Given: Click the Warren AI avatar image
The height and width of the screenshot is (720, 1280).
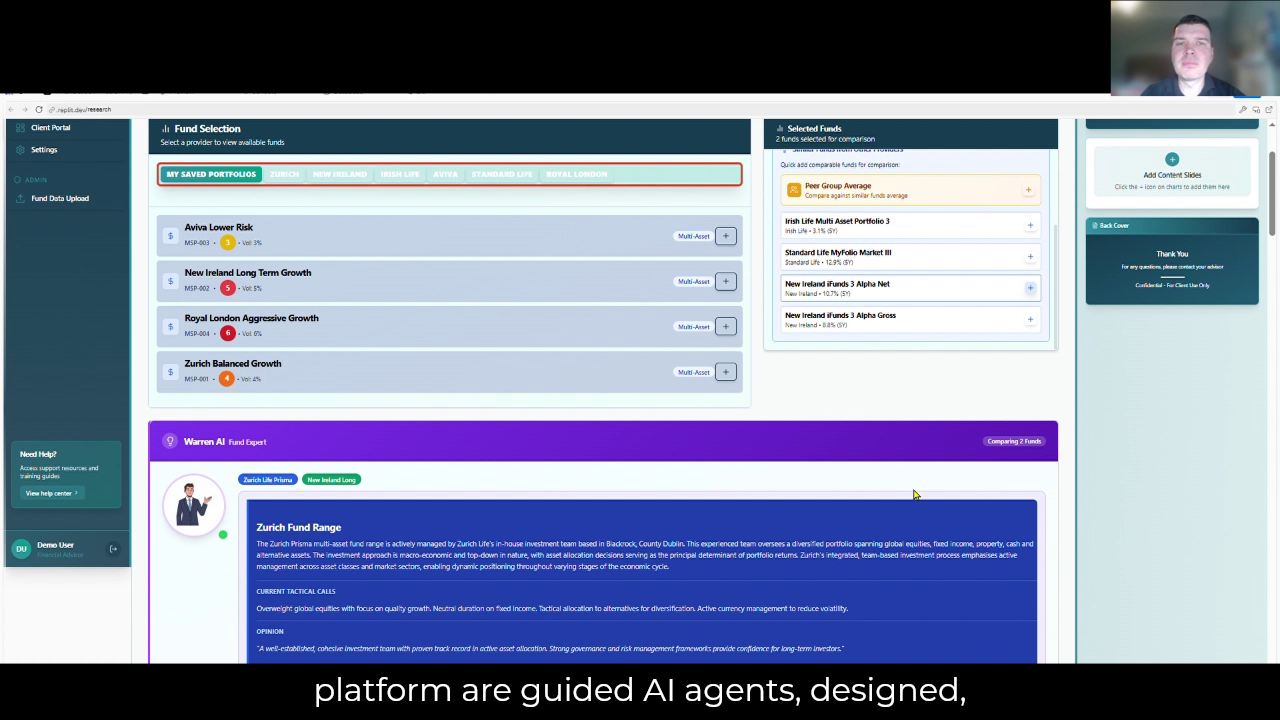Looking at the screenshot, I should click(x=194, y=504).
